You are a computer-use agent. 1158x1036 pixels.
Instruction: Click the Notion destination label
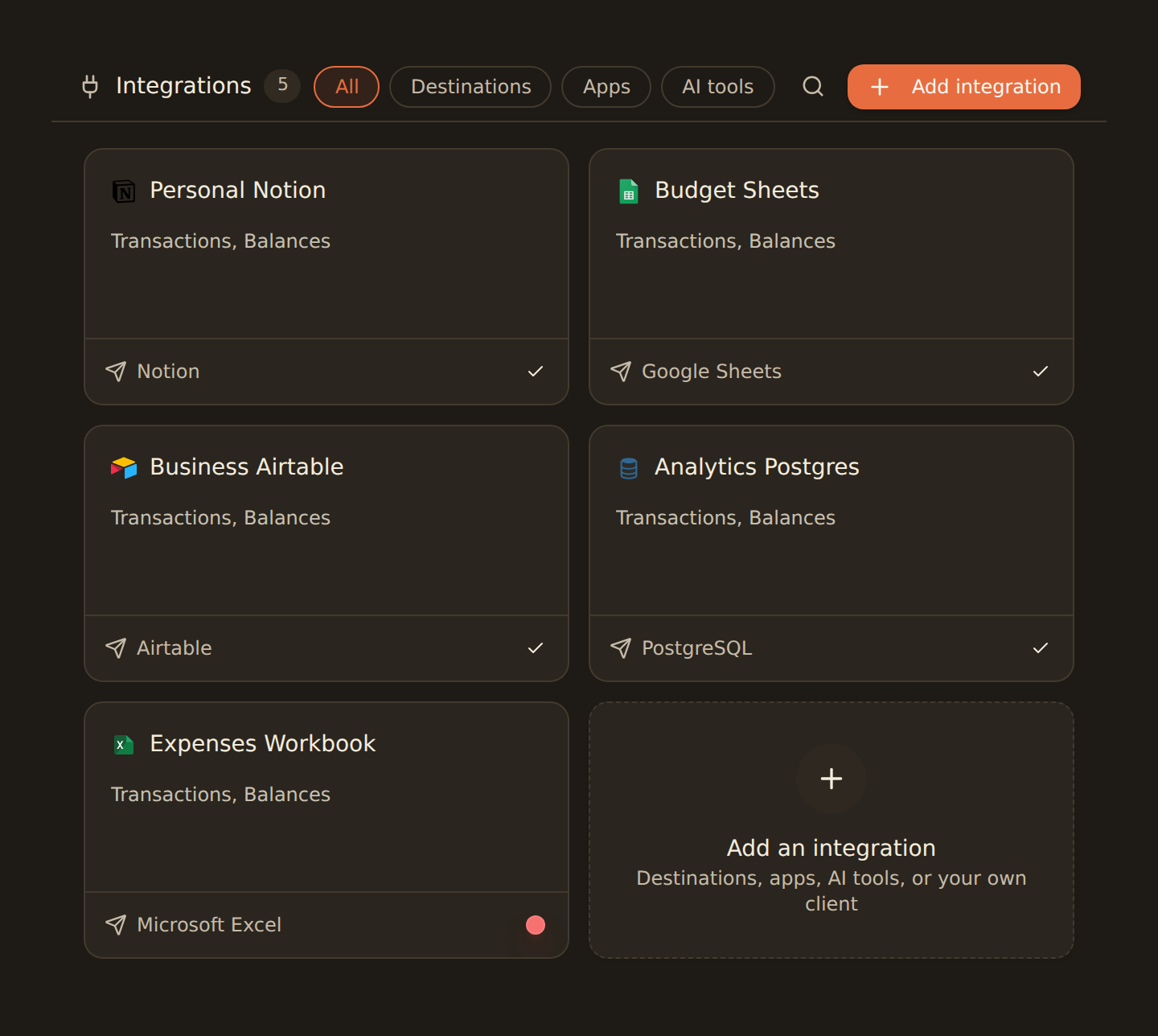pos(168,372)
